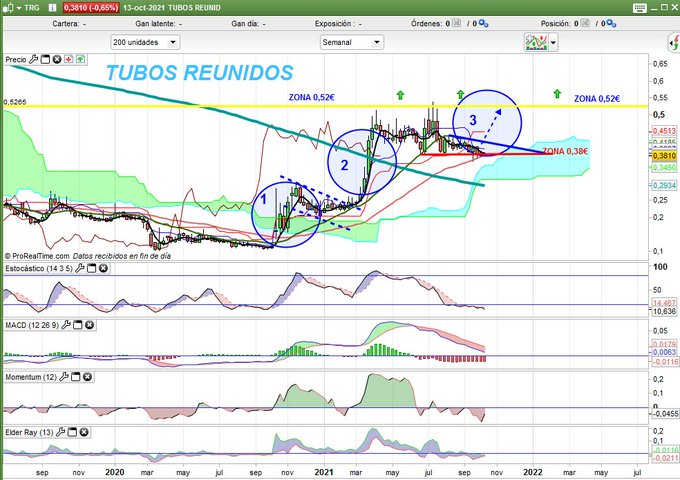Viewport: 680px width, 480px height.
Task: Click the 0,5265 horizontal line label
Action: click(15, 102)
